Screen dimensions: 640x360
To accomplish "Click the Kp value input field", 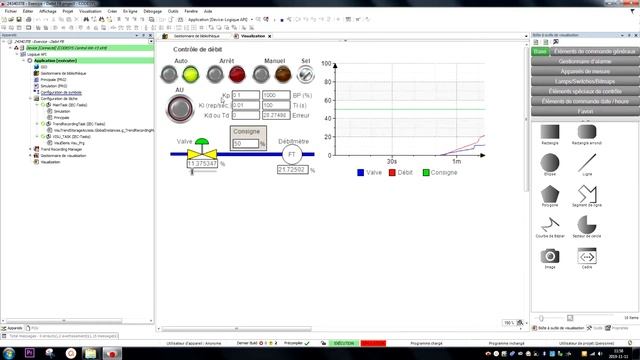I will 246,95.
